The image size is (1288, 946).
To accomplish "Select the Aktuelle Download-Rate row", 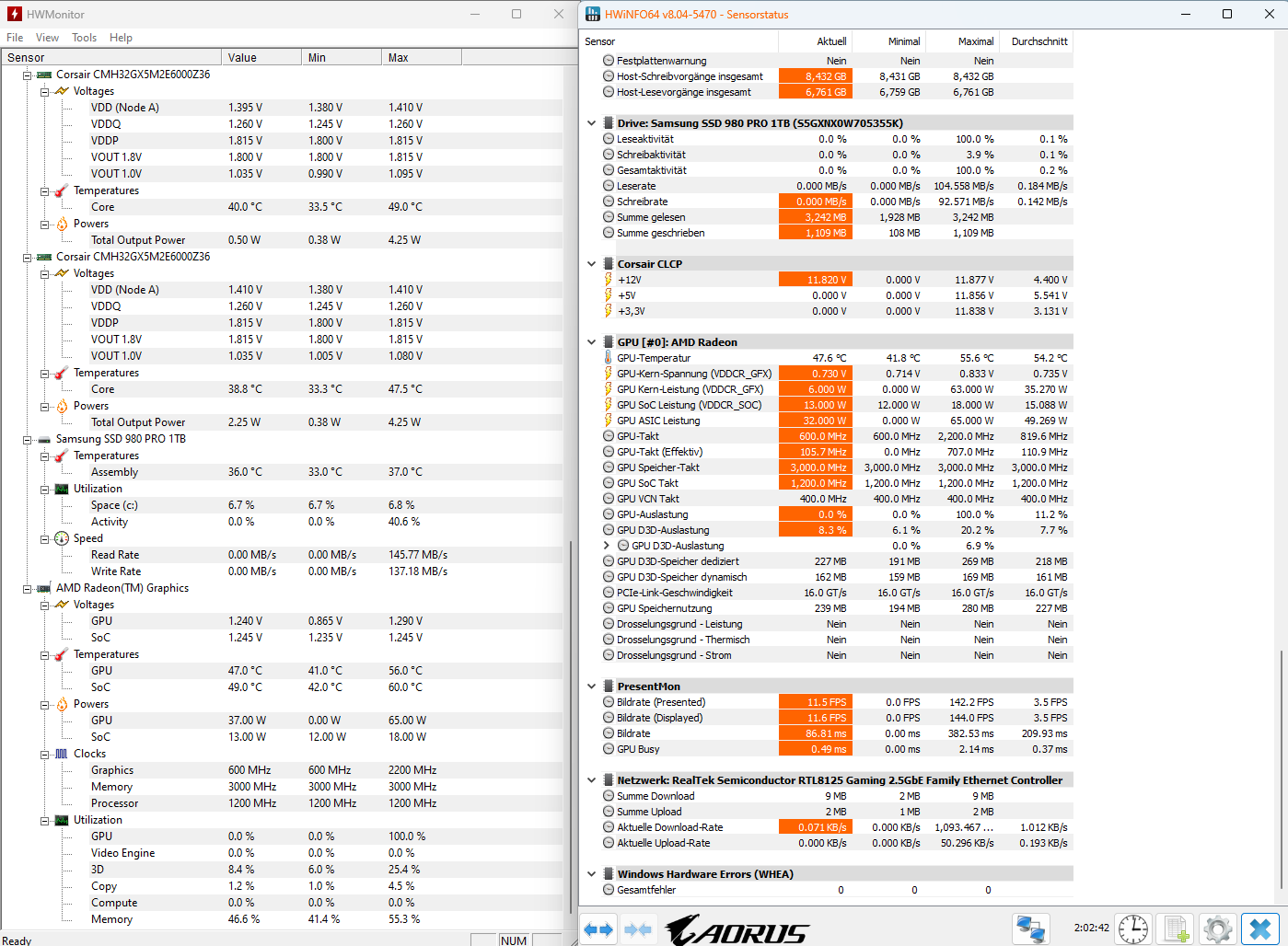I will pyautogui.click(x=838, y=827).
